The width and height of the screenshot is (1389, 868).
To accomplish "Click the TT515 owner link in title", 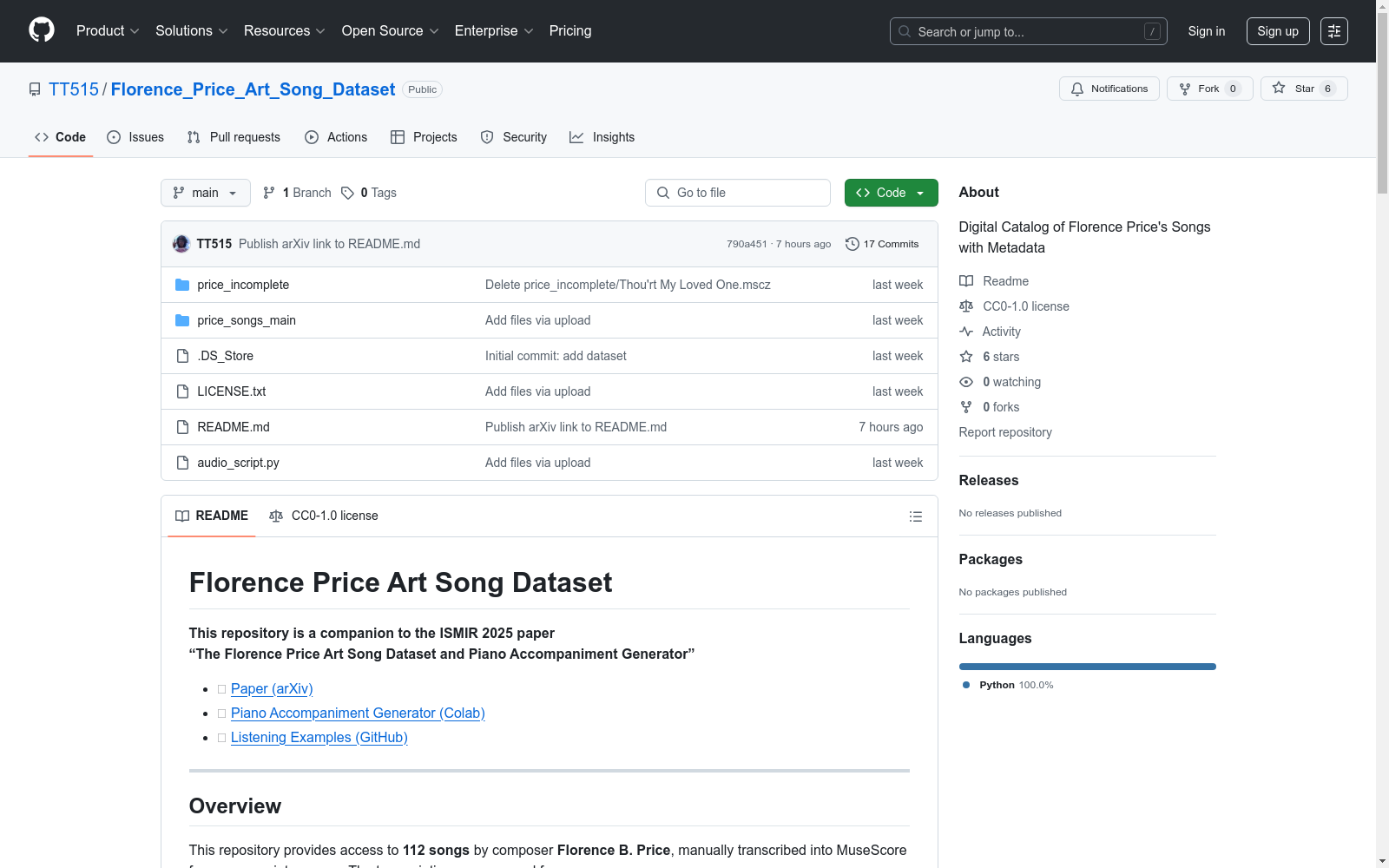I will click(74, 89).
